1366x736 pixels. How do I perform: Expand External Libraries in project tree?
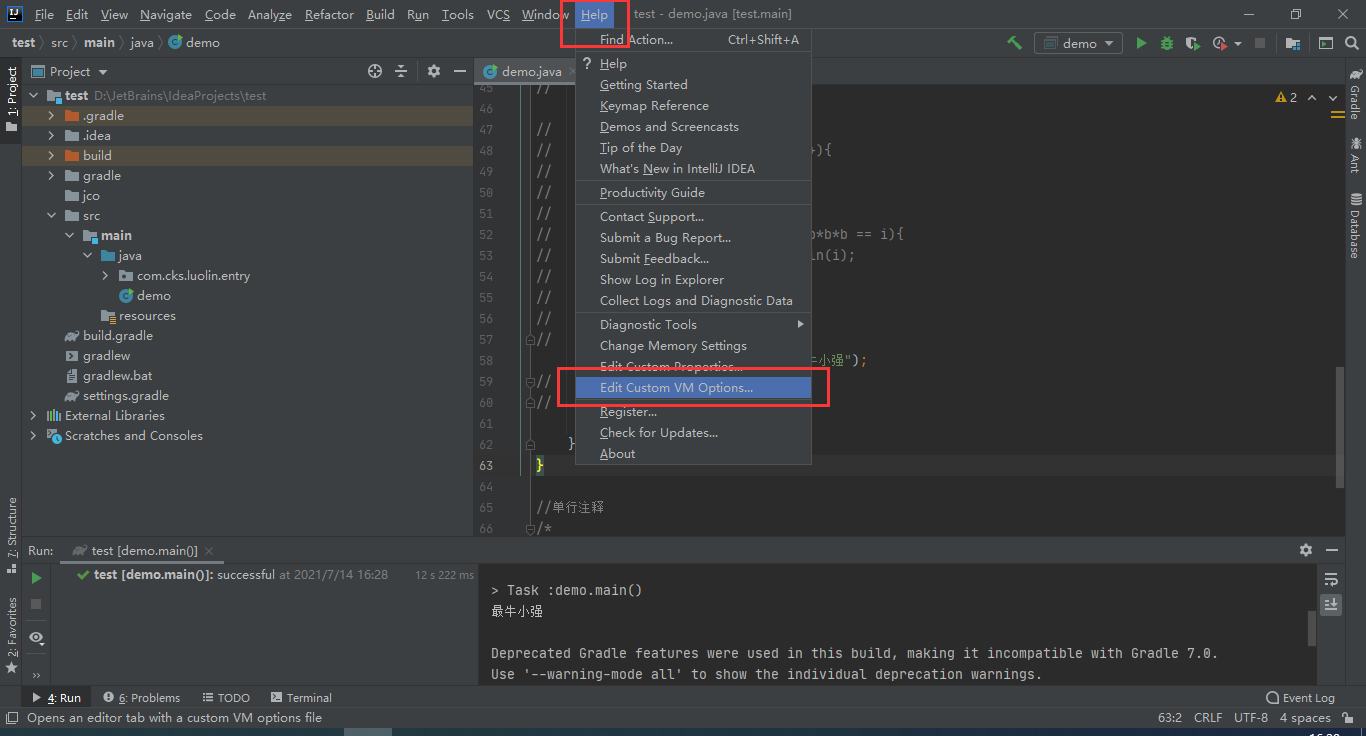pos(33,416)
